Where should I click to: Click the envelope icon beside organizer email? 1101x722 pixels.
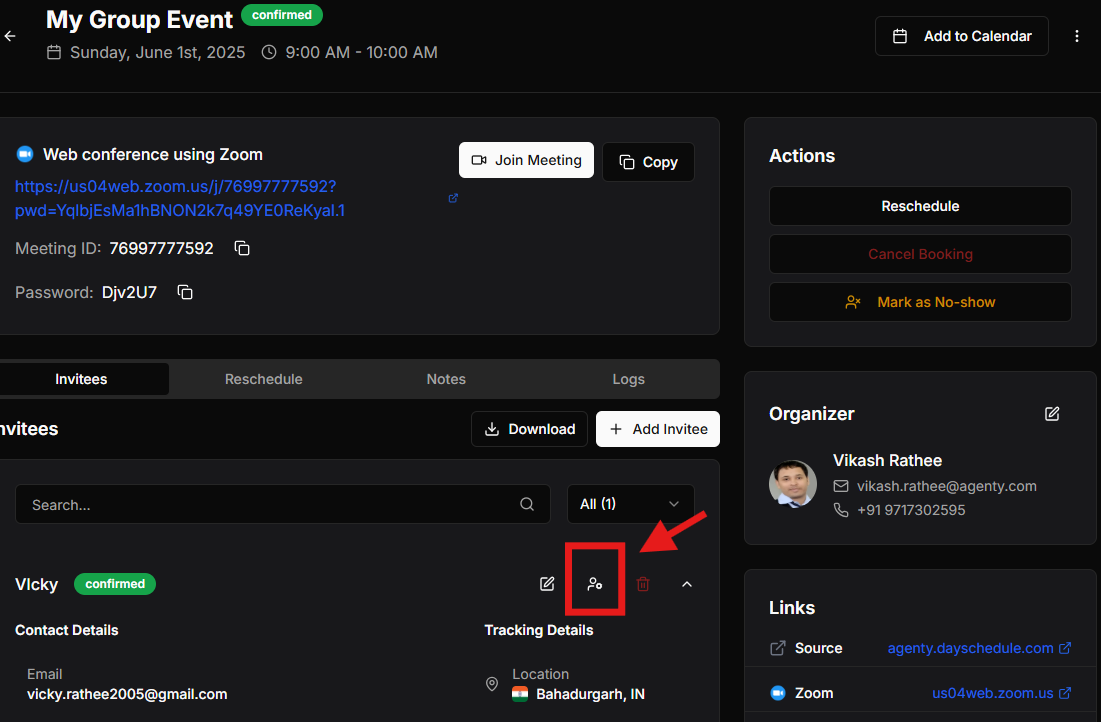[840, 486]
